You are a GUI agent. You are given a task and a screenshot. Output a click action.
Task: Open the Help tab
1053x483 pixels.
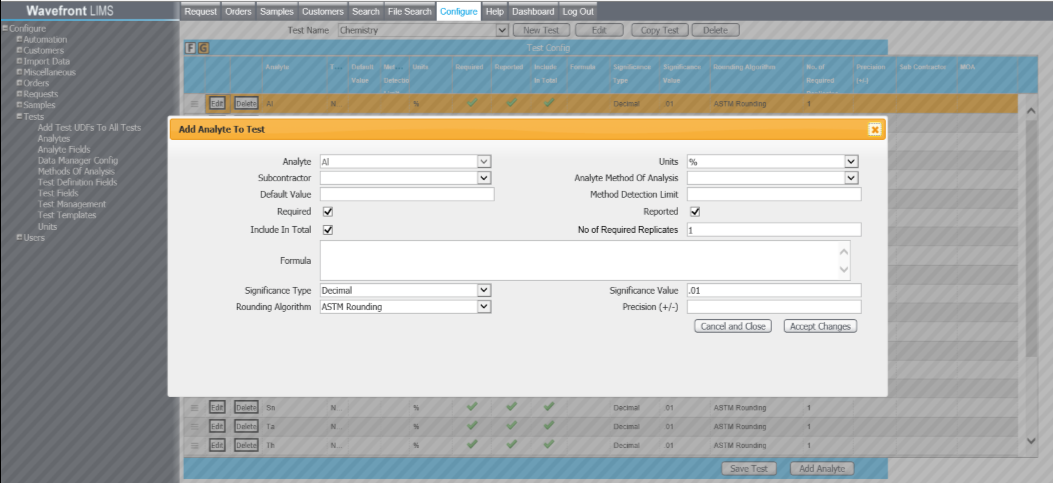(494, 11)
